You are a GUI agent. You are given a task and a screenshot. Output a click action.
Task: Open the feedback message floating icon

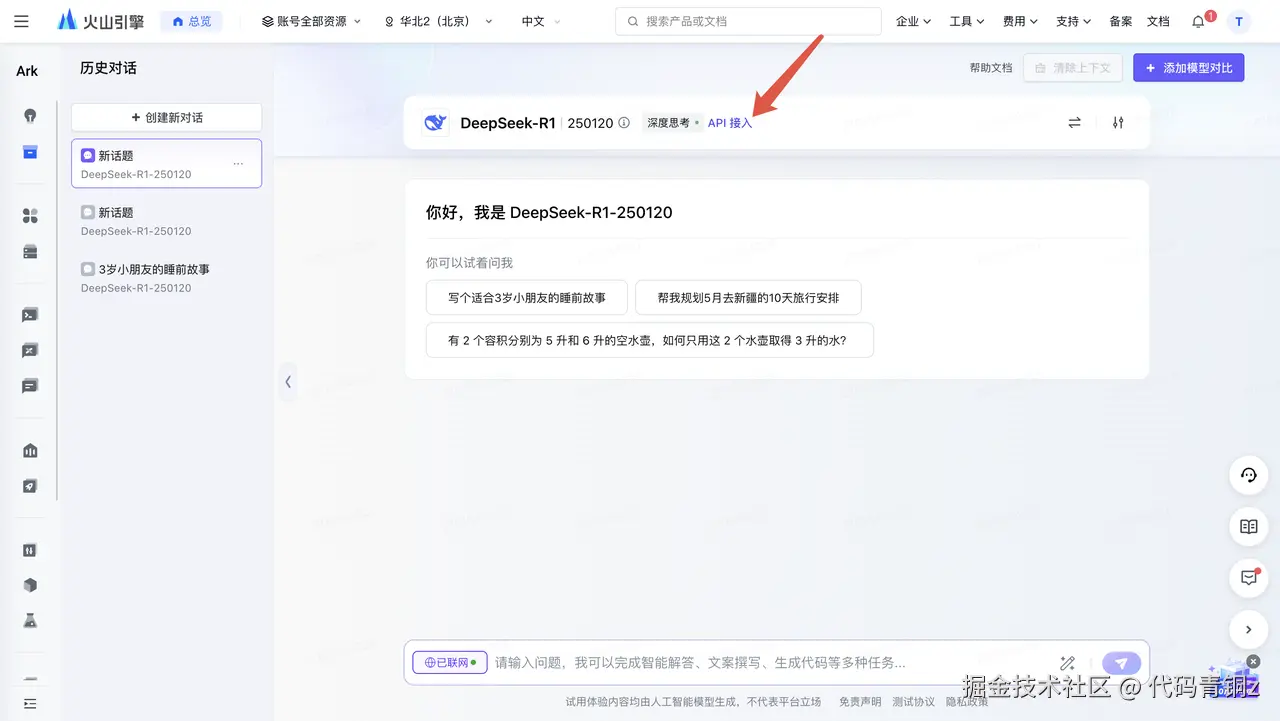coord(1248,578)
